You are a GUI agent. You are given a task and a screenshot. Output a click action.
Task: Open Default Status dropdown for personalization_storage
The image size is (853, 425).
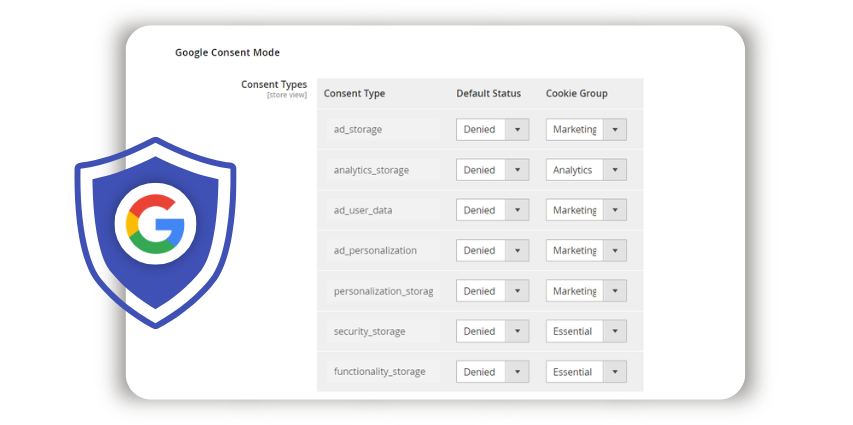[x=492, y=291]
